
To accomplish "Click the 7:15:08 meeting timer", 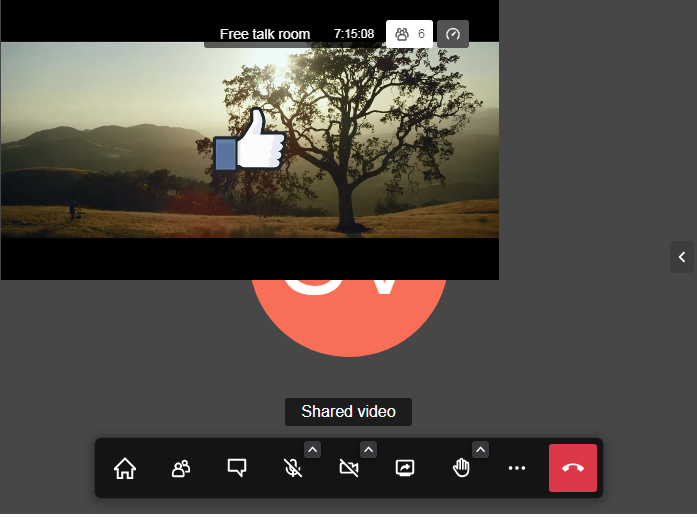I will [354, 34].
